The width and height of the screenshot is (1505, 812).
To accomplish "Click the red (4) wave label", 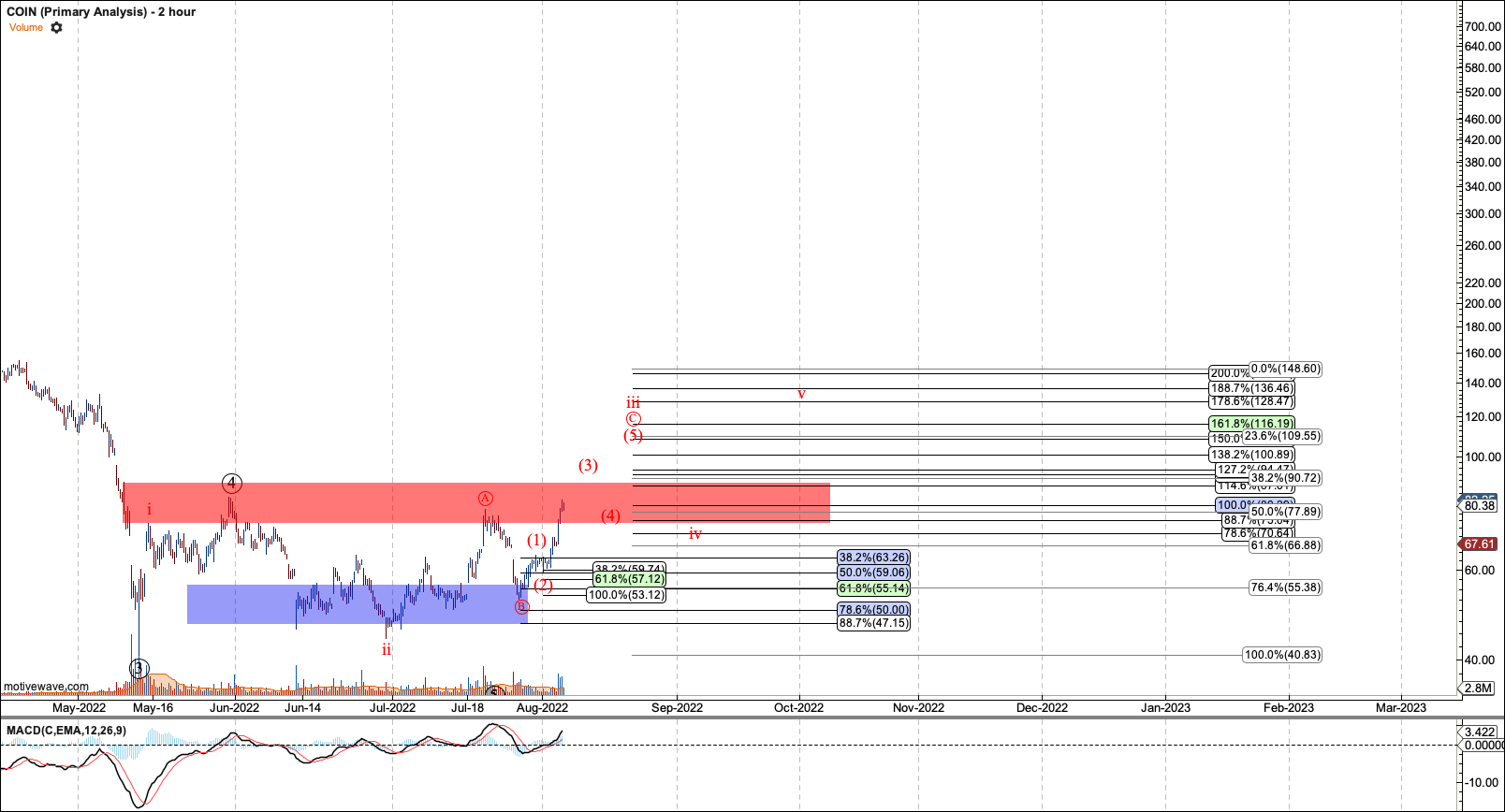I will click(610, 515).
